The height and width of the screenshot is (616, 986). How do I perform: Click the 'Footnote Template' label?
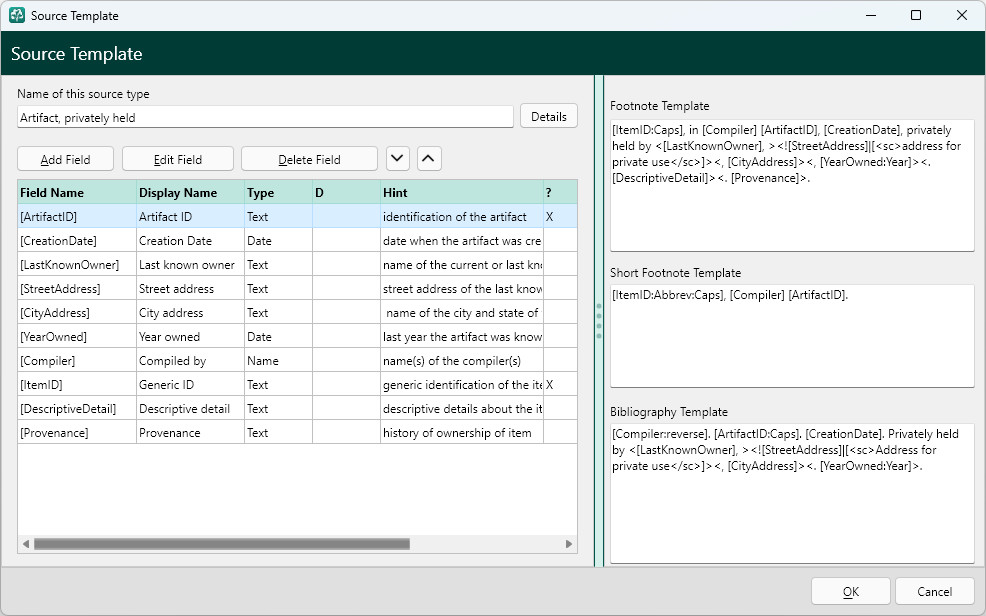(660, 106)
